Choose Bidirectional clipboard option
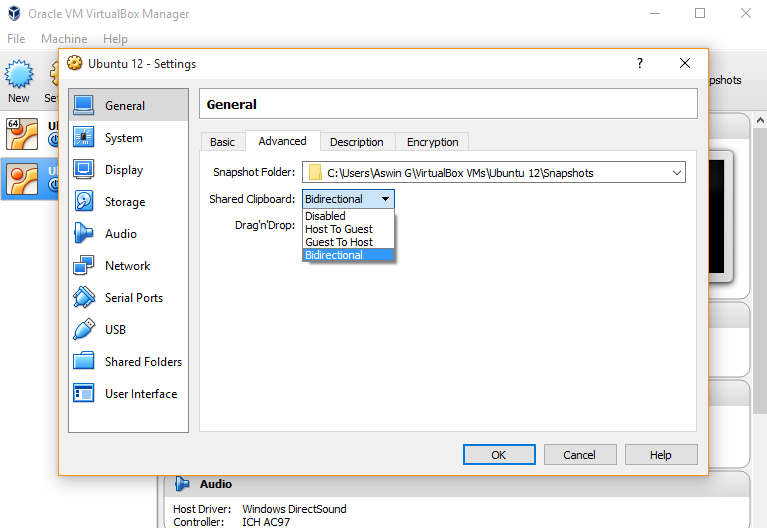Image resolution: width=767 pixels, height=528 pixels. tap(348, 255)
